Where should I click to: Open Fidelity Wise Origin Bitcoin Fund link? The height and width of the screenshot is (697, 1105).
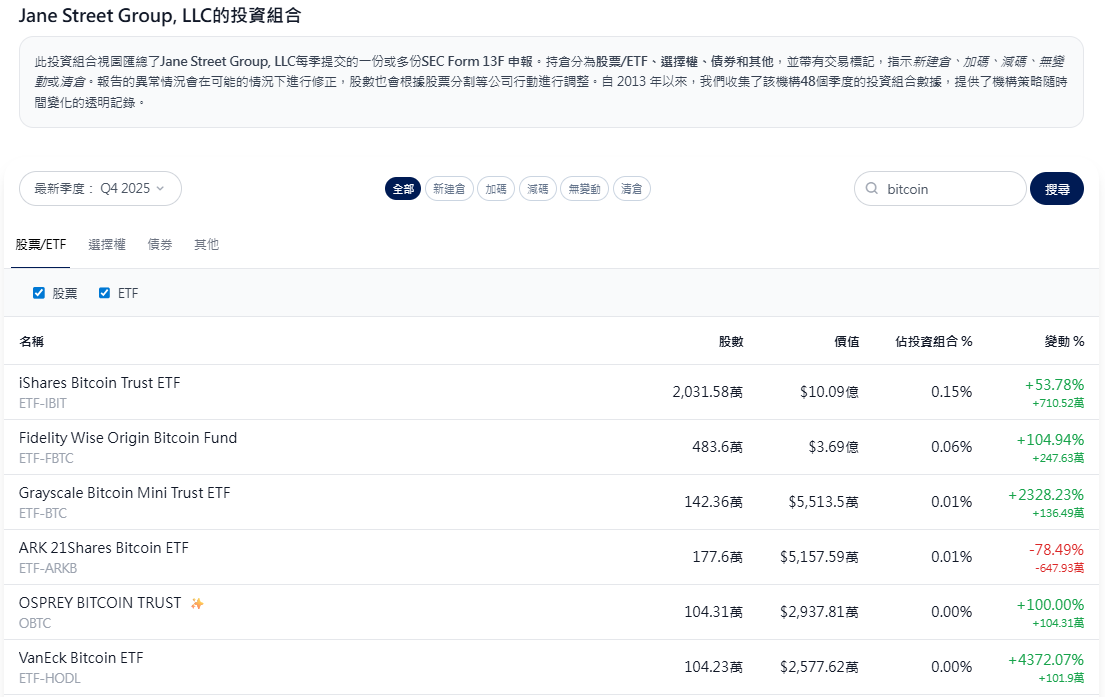coord(128,438)
